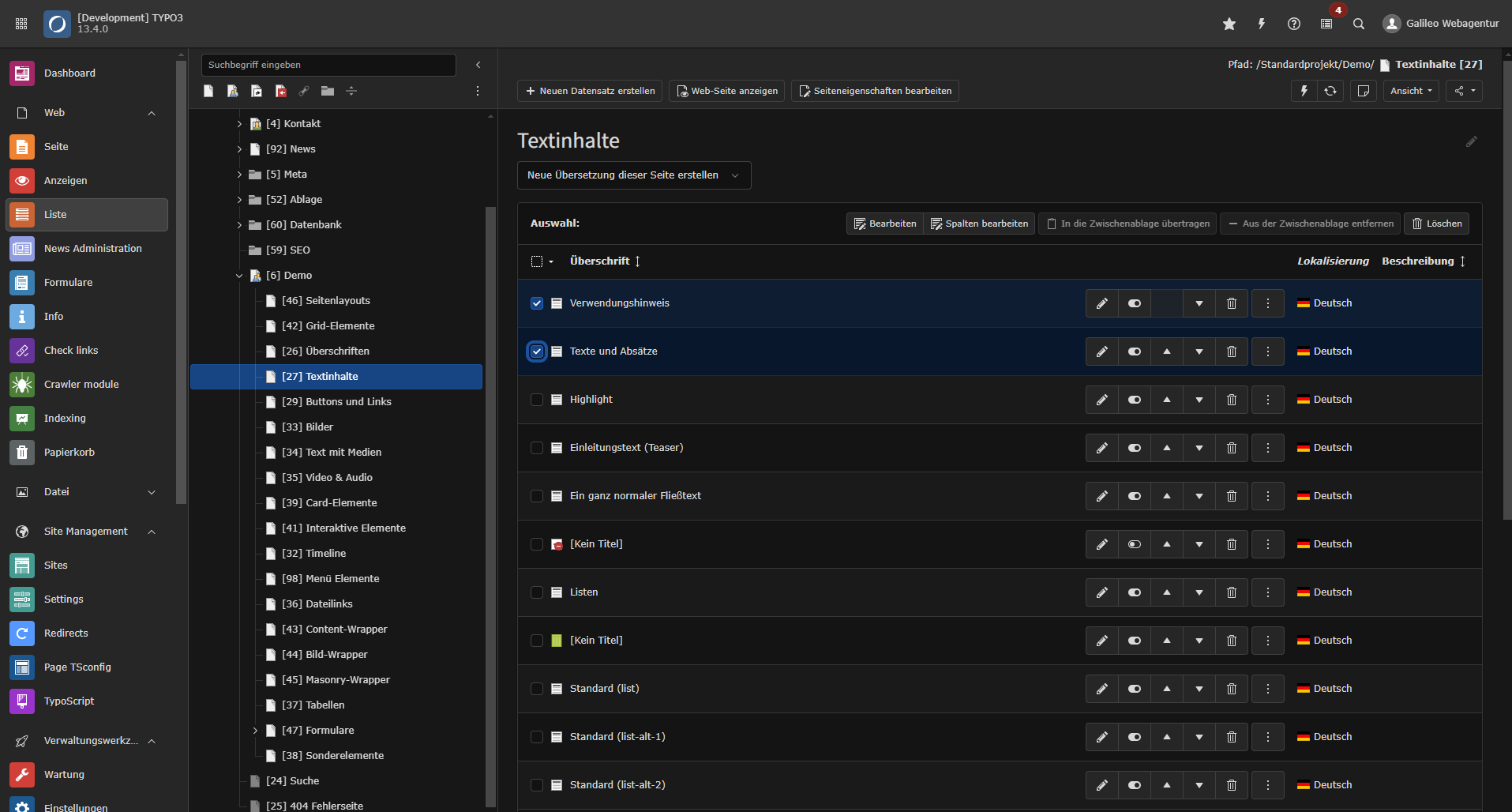This screenshot has width=1512, height=812.
Task: Switch to the Seite module
Action: (55, 146)
